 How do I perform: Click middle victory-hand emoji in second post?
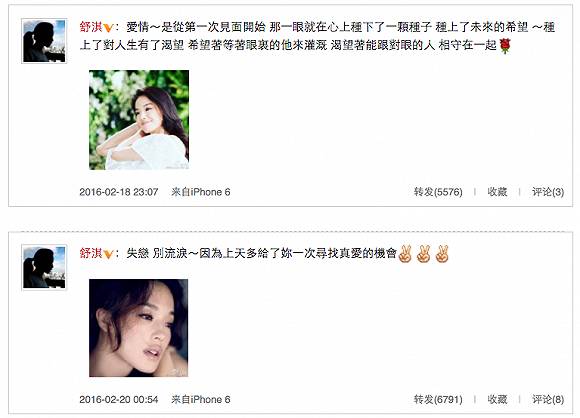tap(424, 254)
